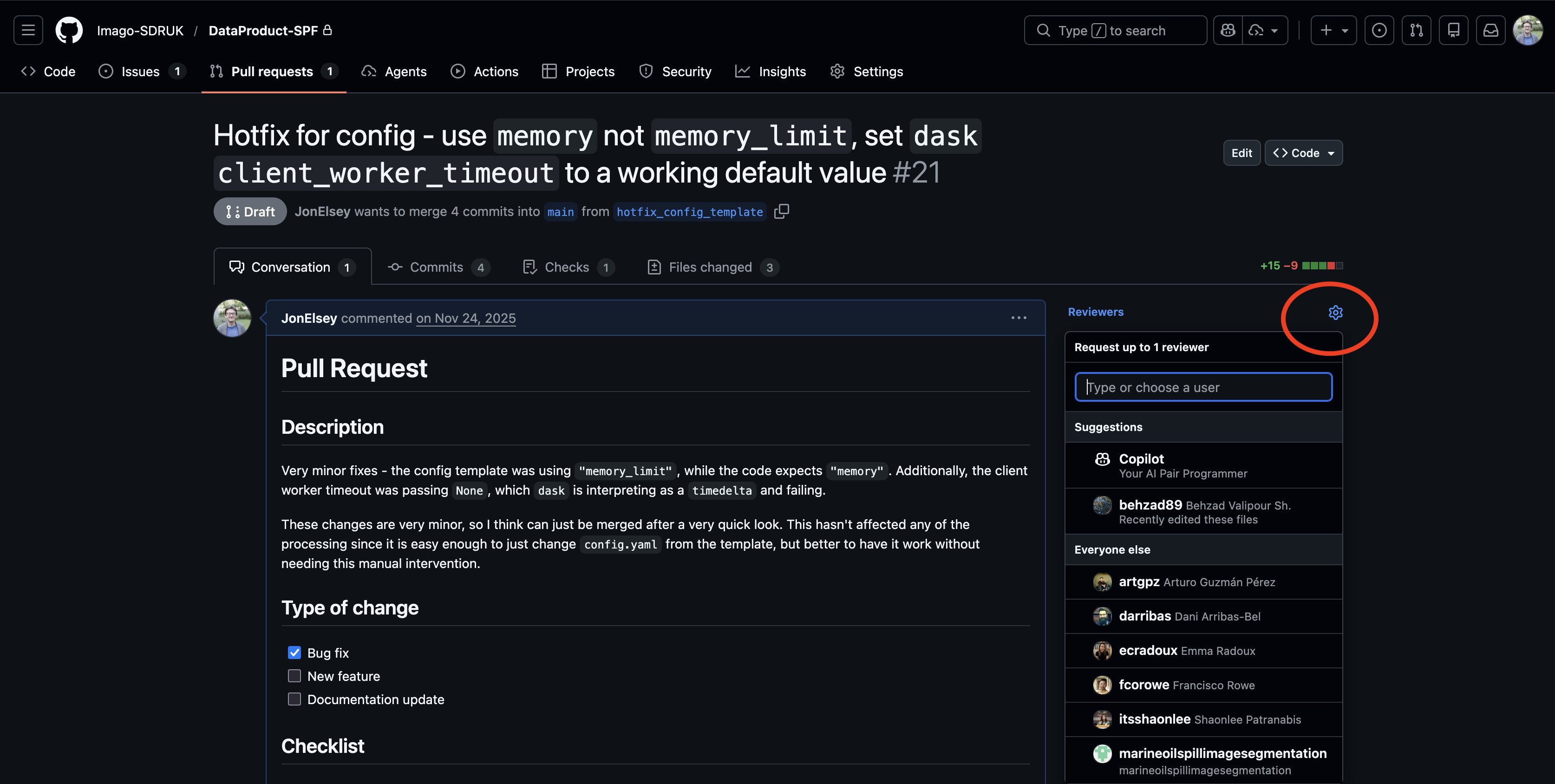Click the Copilot chat icon in header
Image resolution: width=1555 pixels, height=784 pixels.
click(1228, 30)
